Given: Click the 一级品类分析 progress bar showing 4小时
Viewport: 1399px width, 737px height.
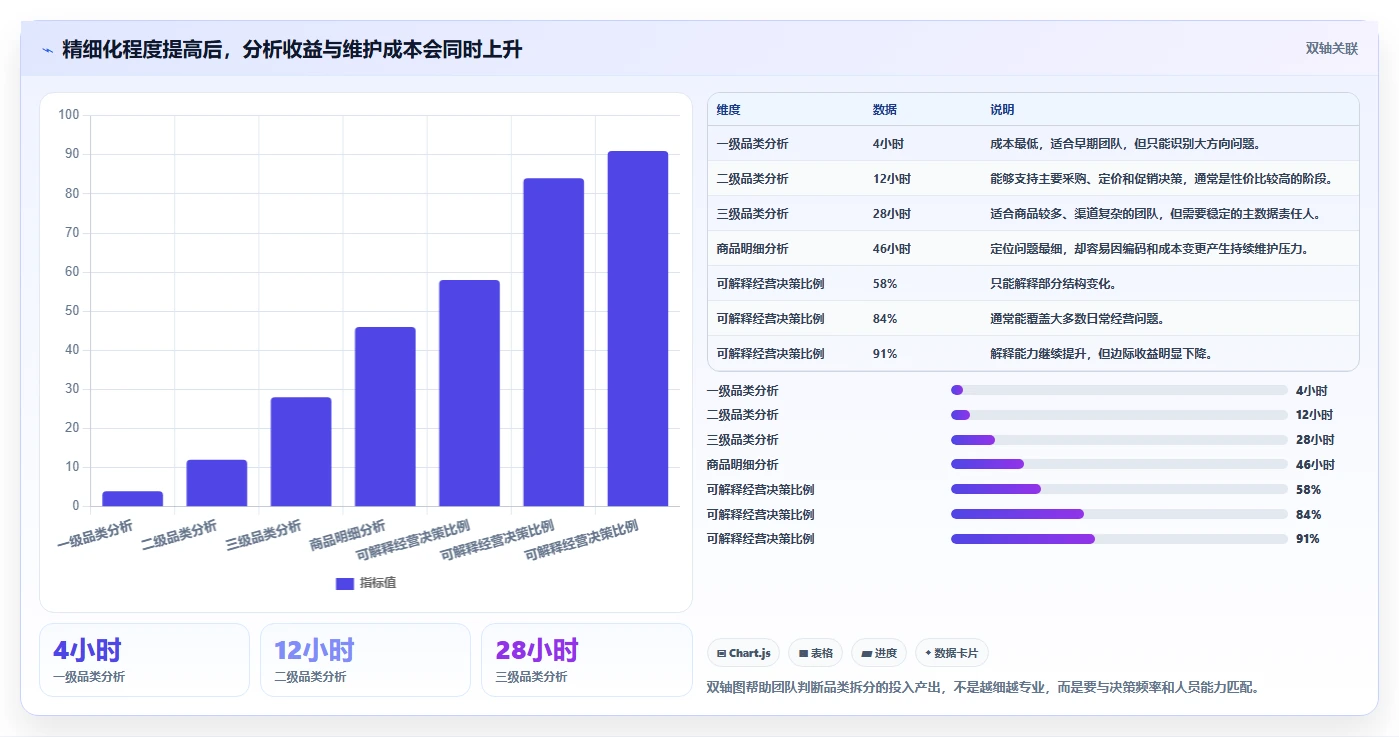Looking at the screenshot, I should point(1119,390).
